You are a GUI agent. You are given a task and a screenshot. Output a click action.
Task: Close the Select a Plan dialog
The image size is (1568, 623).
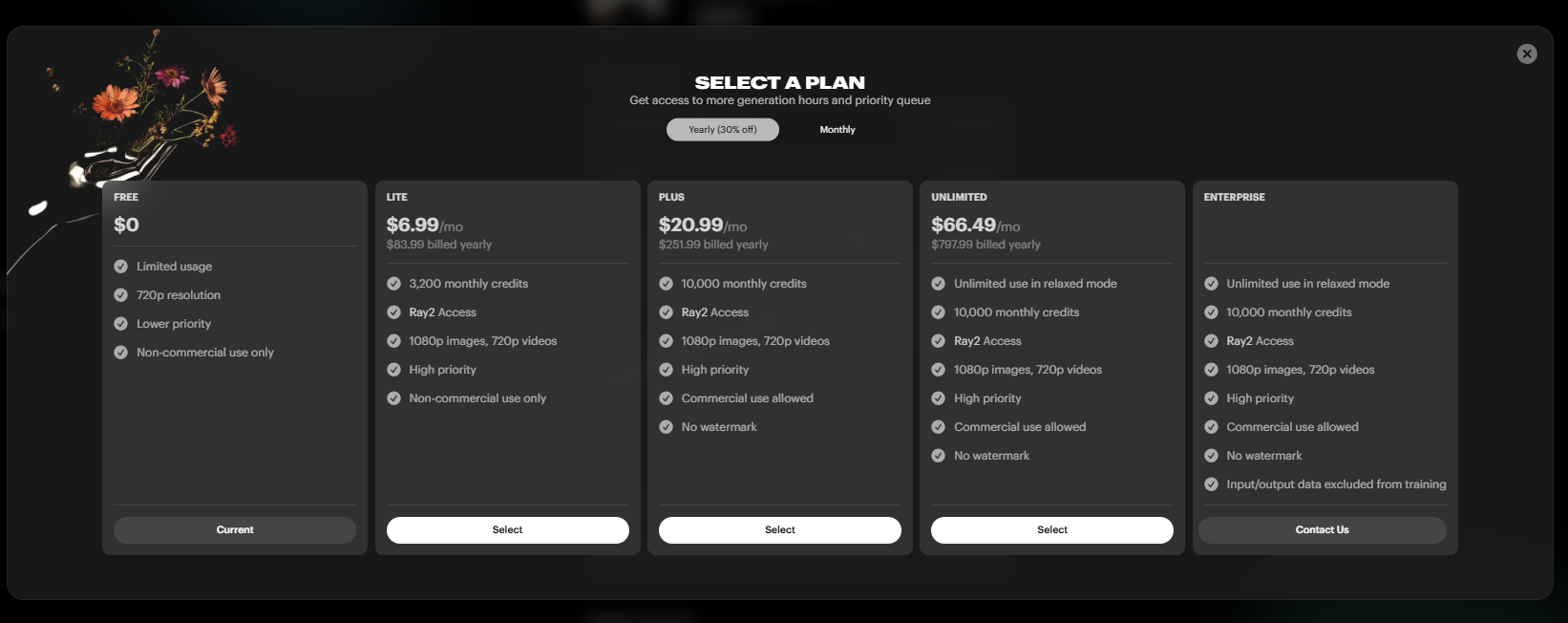1527,54
